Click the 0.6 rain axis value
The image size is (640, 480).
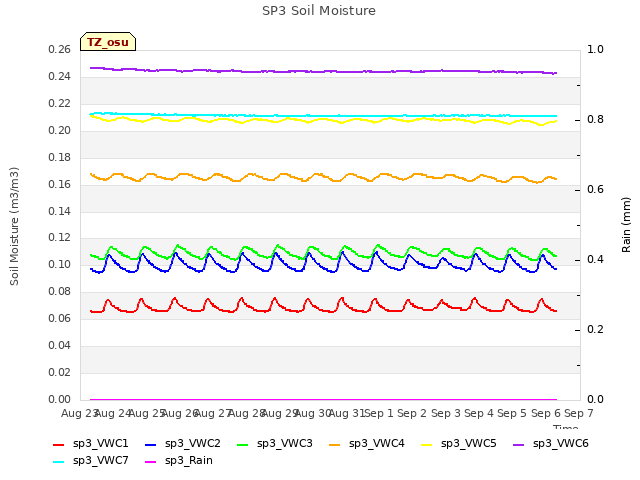coord(595,189)
